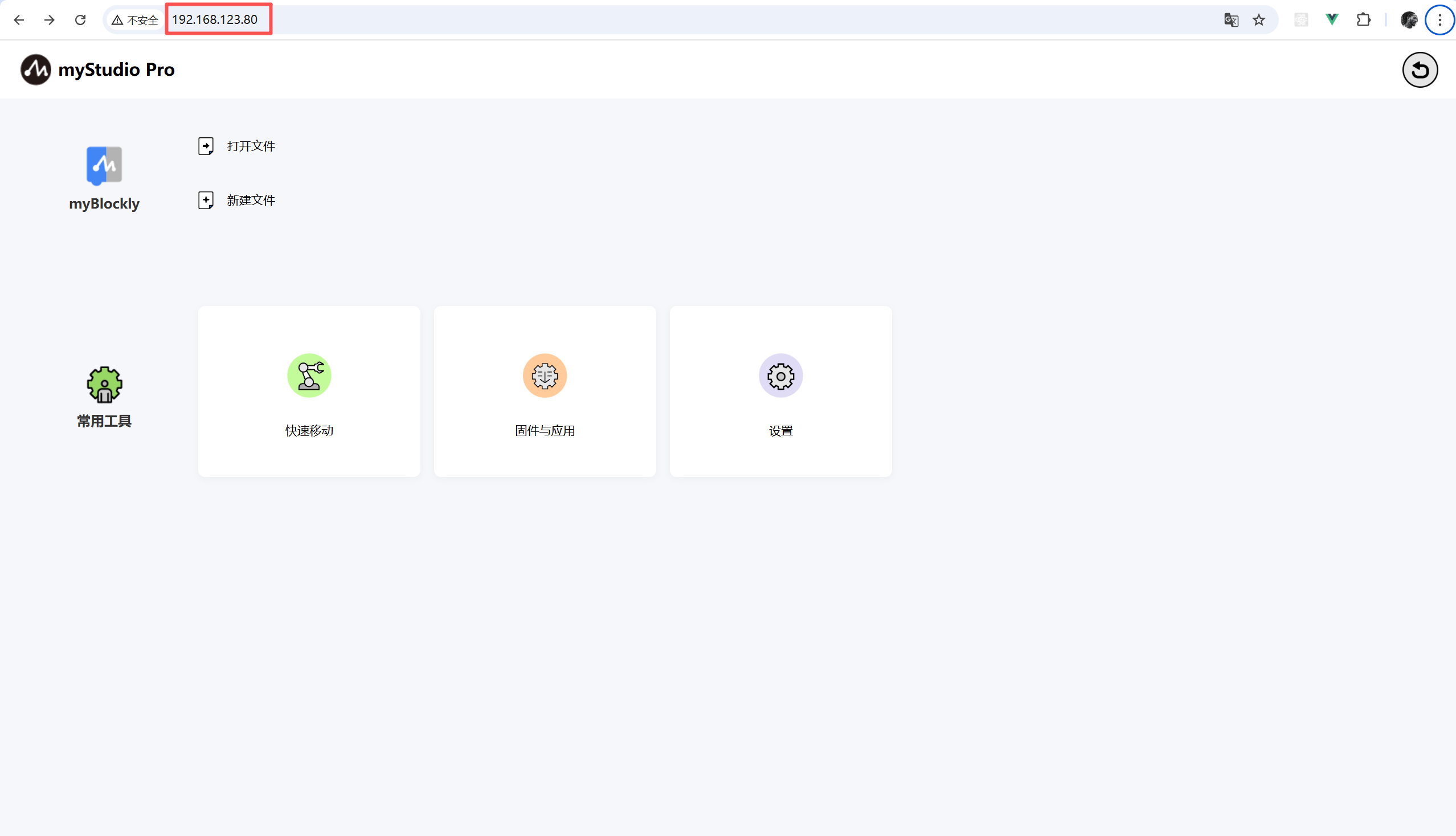Reload the page with refresh button

pos(80,20)
